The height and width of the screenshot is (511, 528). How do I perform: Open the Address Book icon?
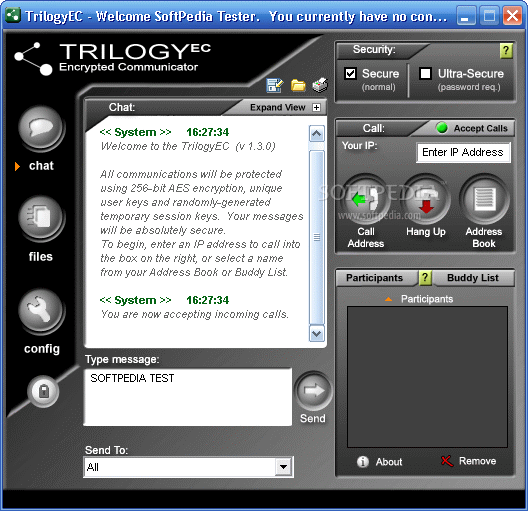click(484, 199)
